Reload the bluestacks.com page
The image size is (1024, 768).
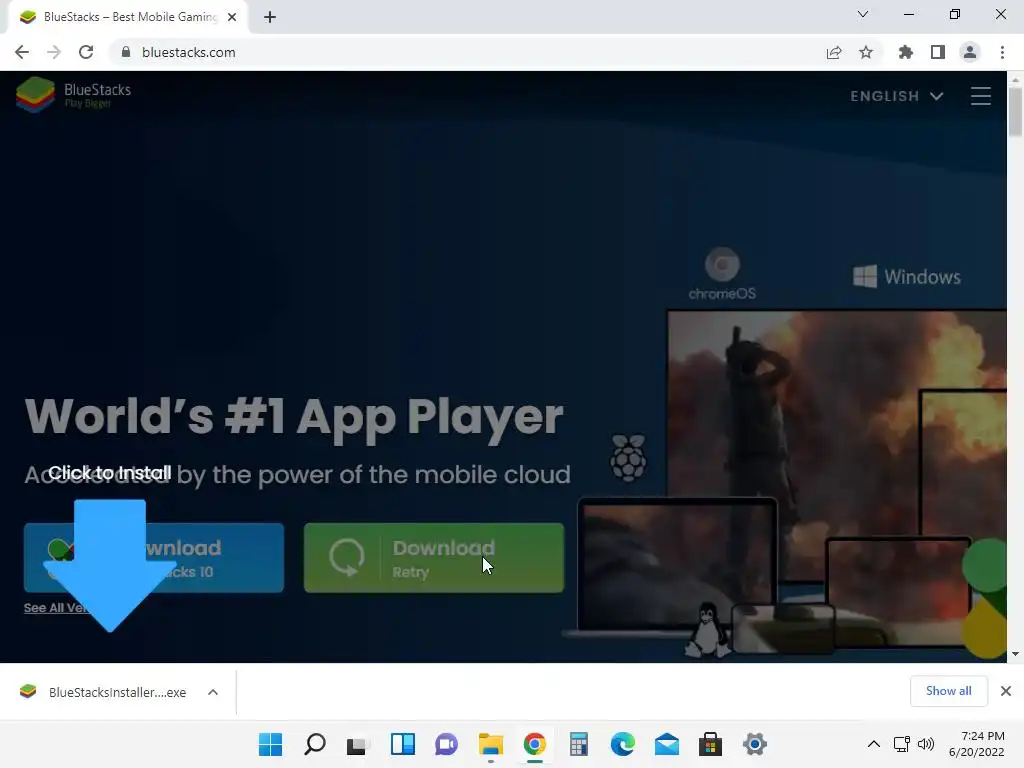[86, 52]
